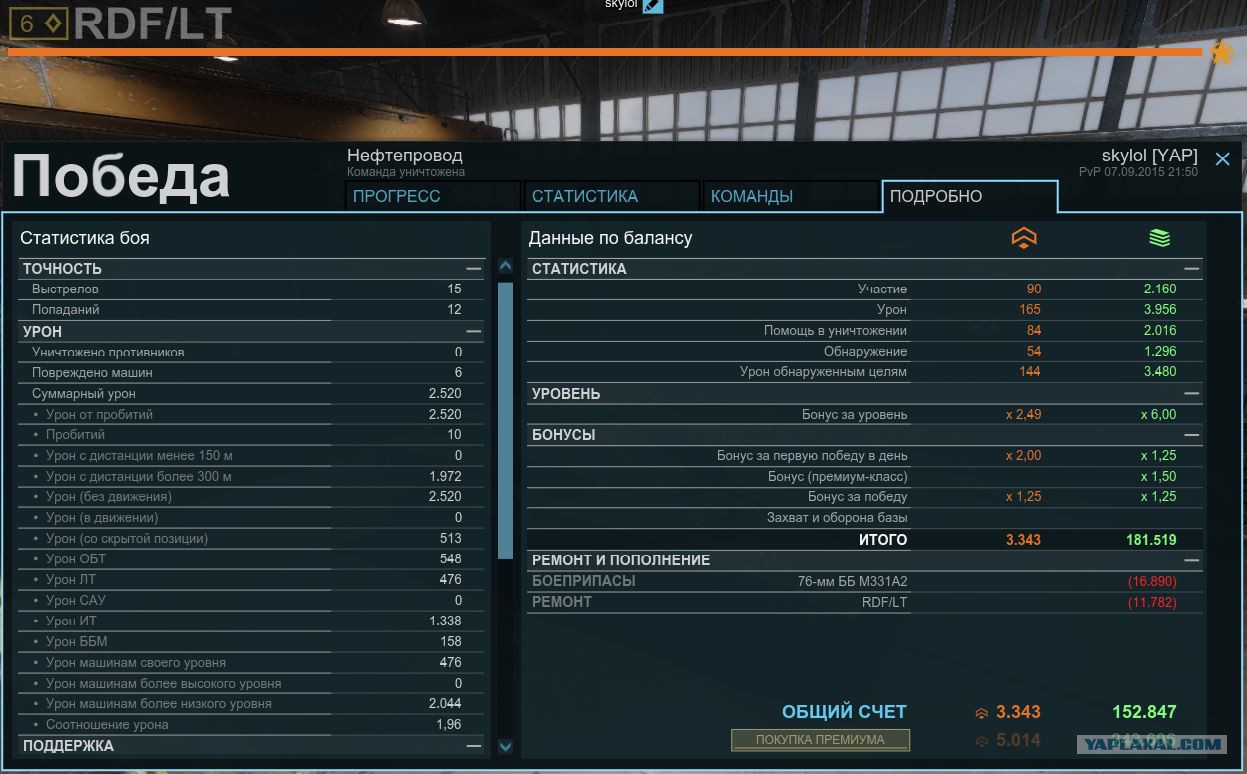Click the Повреждено машин row

tap(251, 372)
